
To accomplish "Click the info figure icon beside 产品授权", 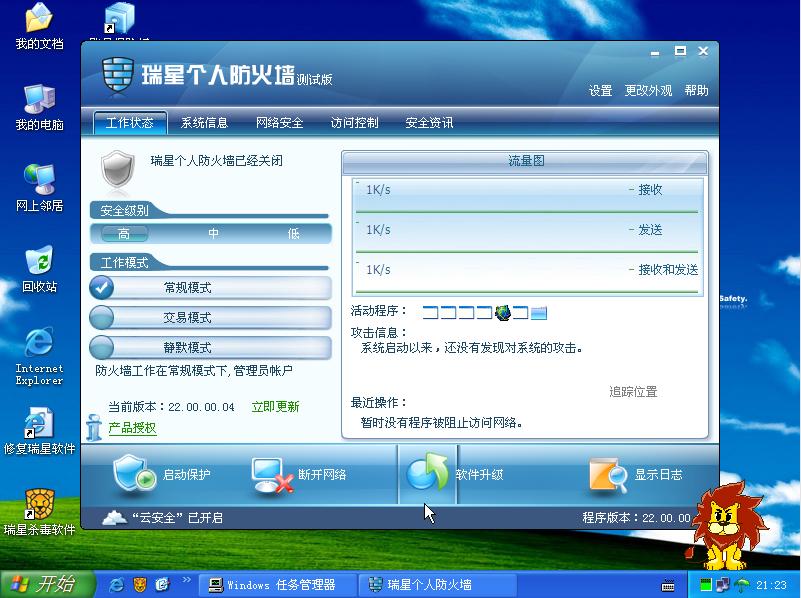I will 94,427.
